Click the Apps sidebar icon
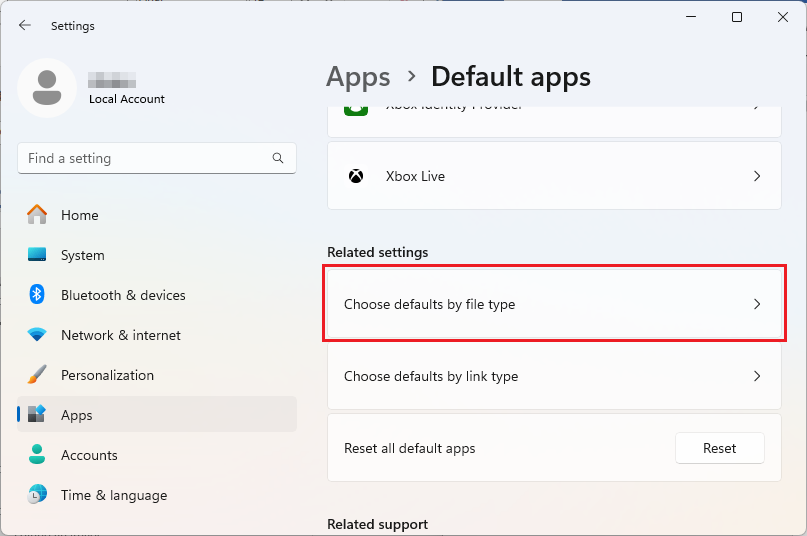Viewport: 807px width, 536px height. 37,414
